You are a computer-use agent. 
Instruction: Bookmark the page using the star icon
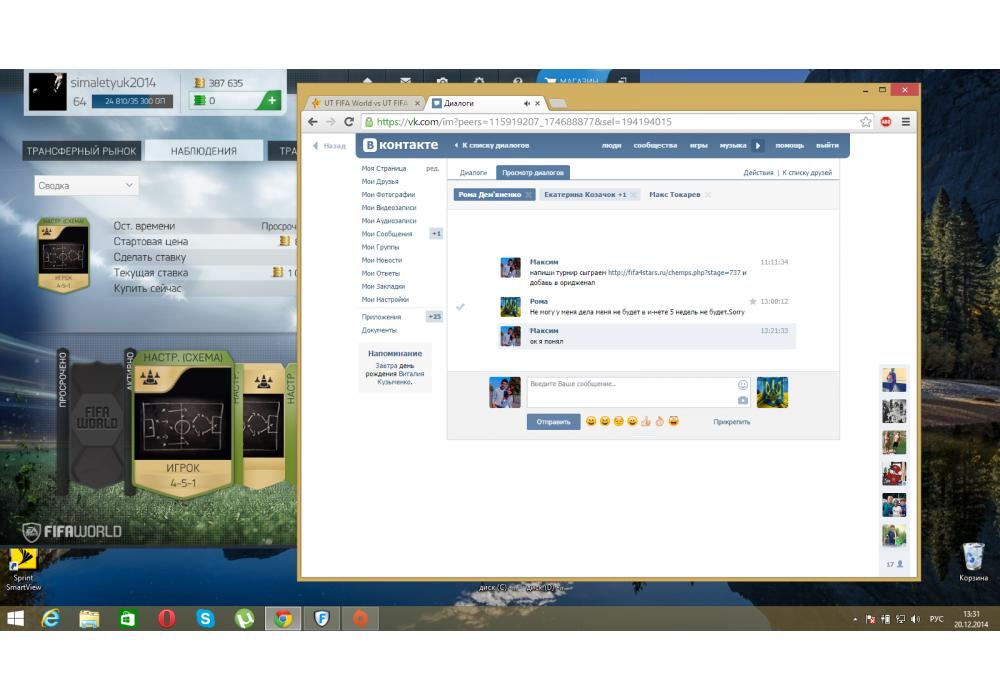[x=866, y=122]
